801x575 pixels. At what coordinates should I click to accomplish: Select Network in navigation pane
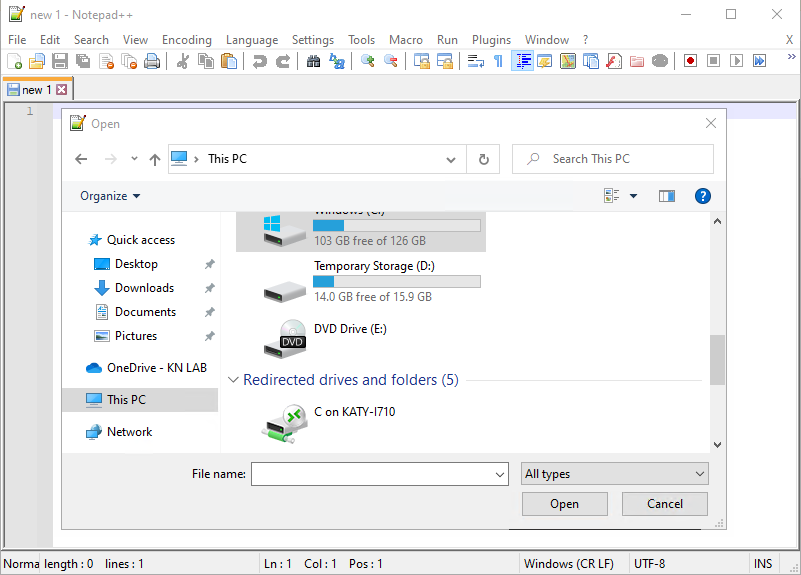point(129,432)
